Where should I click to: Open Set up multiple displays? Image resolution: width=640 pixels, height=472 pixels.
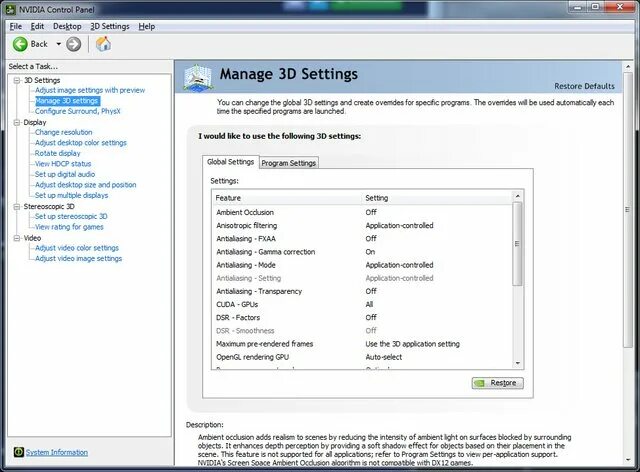point(71,195)
